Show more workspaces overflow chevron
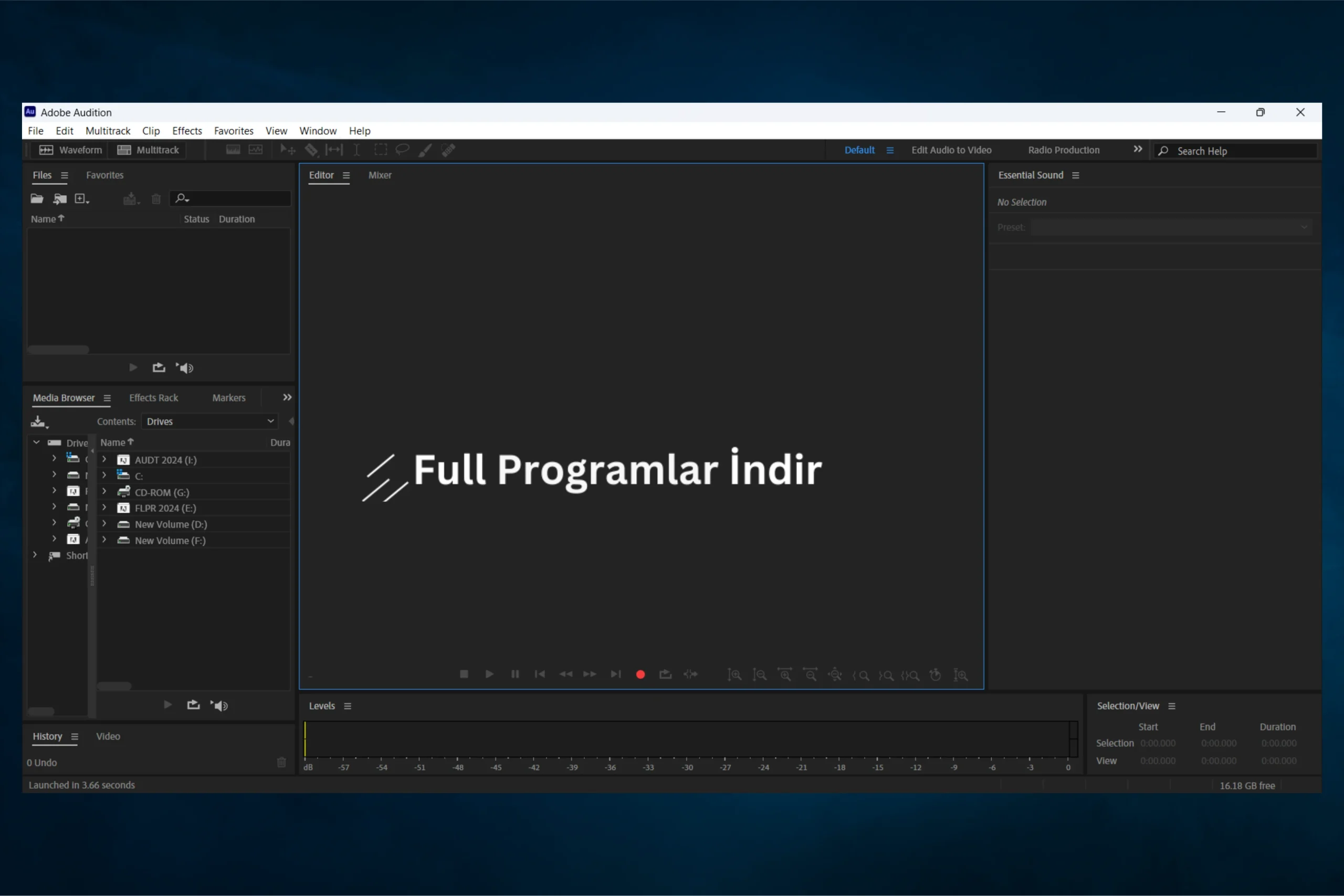1344x896 pixels. (1138, 149)
